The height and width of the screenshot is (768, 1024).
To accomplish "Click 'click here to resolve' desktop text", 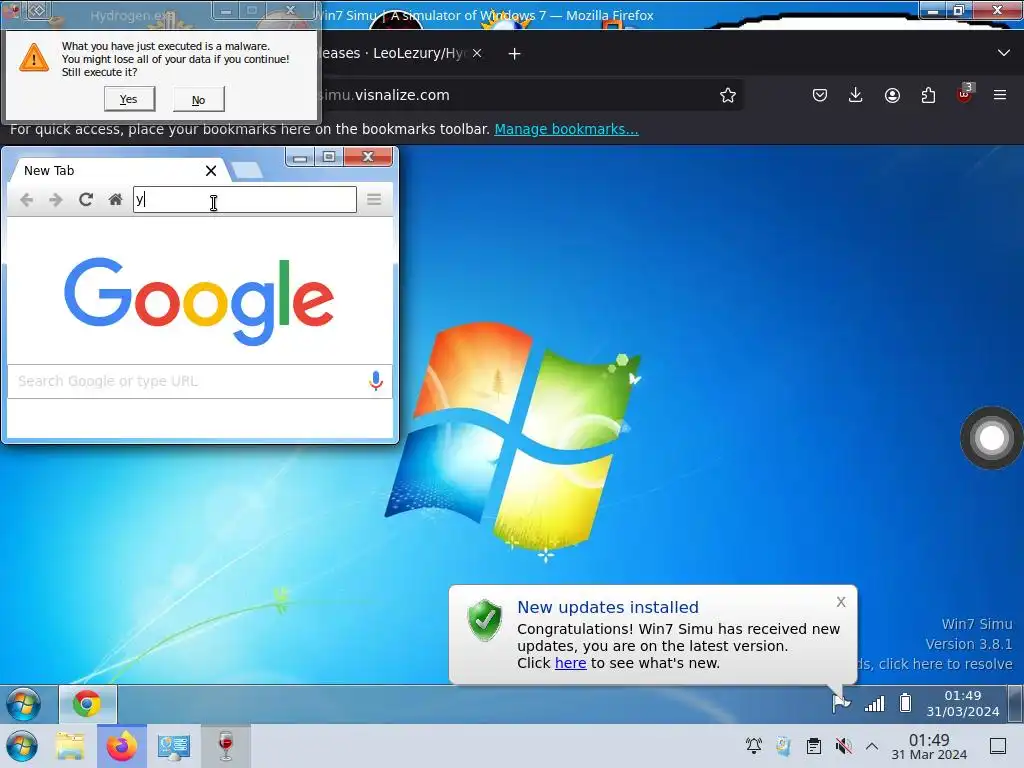I will click(x=946, y=664).
